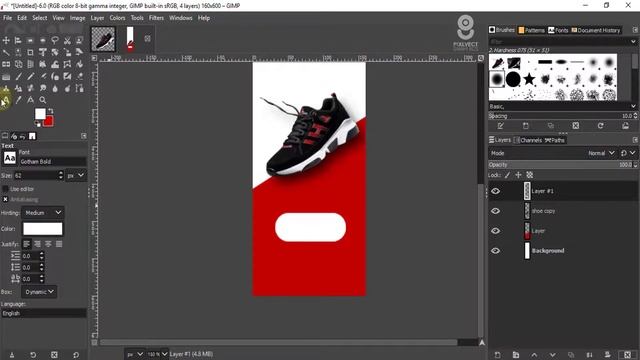Image resolution: width=640 pixels, height=360 pixels.
Task: Open the font size unit px dropdown
Action: click(76, 175)
